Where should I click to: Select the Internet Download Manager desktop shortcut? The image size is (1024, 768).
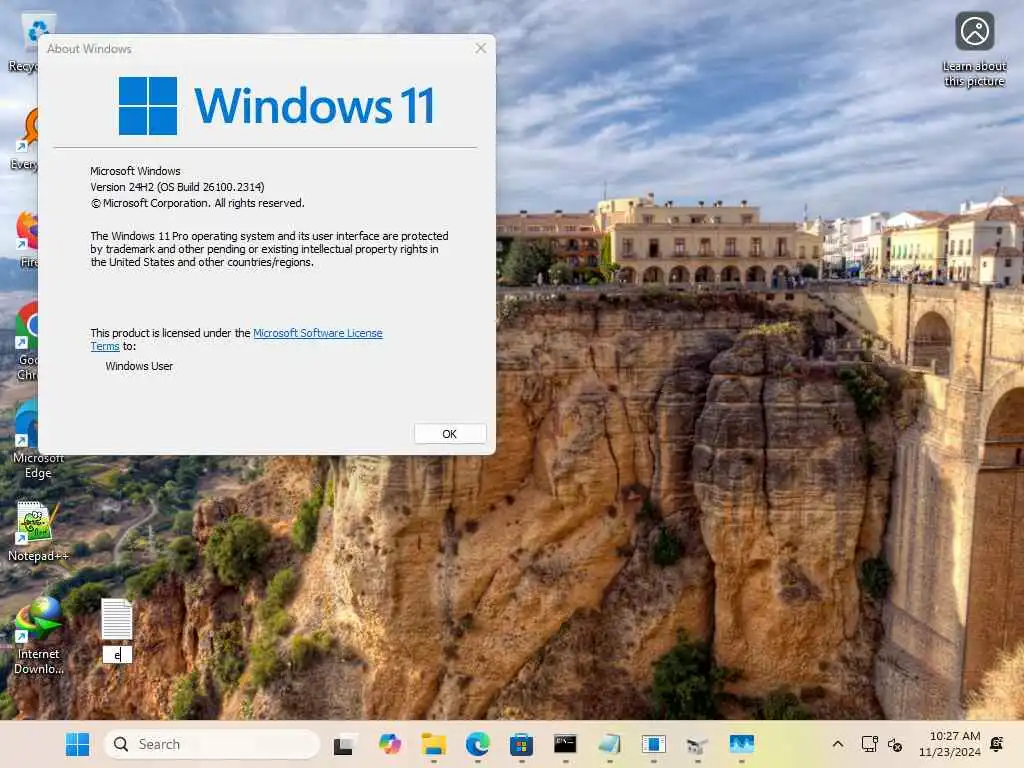[39, 635]
